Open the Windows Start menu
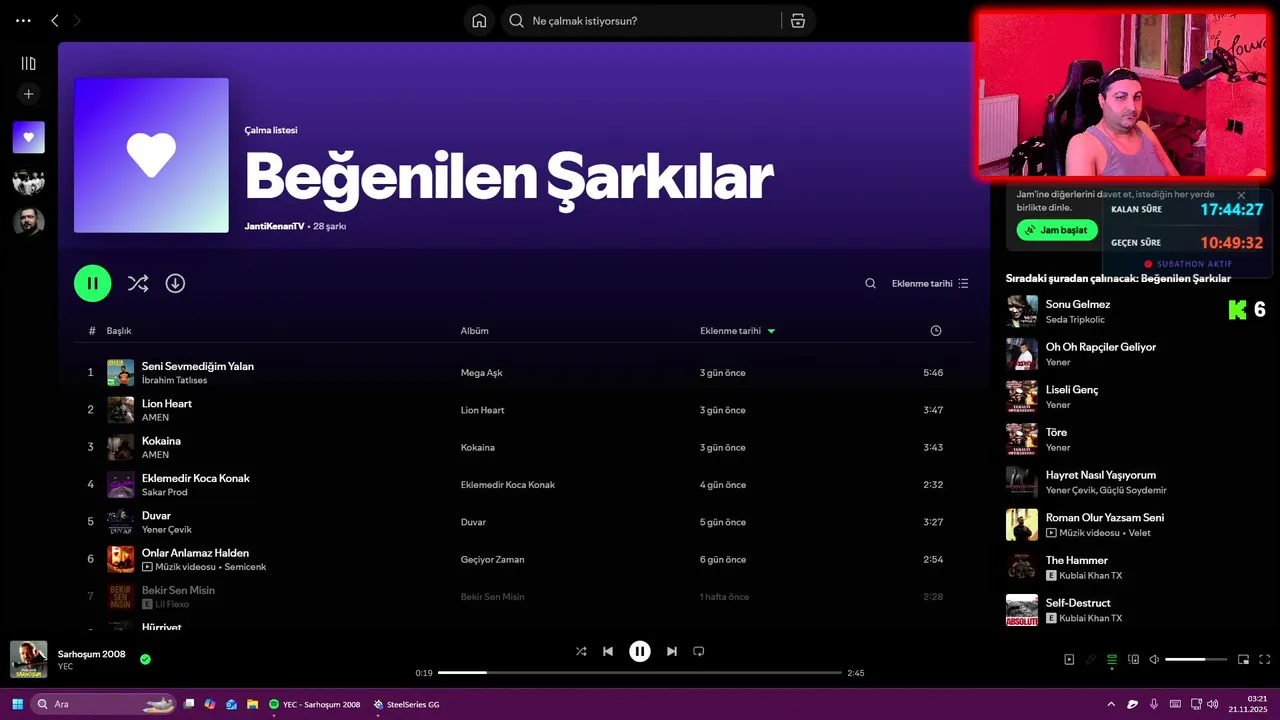The height and width of the screenshot is (720, 1280). click(17, 704)
